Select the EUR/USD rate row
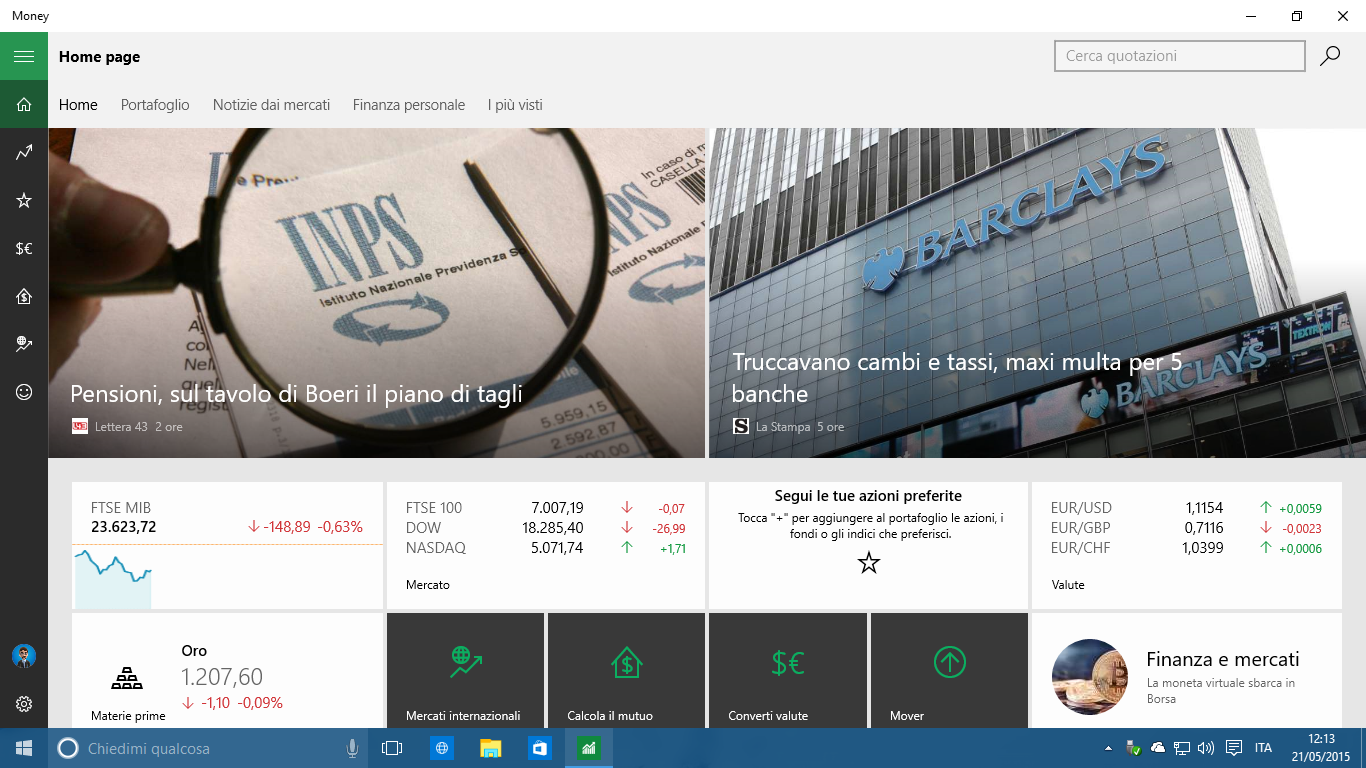Image resolution: width=1366 pixels, height=768 pixels. 1186,508
